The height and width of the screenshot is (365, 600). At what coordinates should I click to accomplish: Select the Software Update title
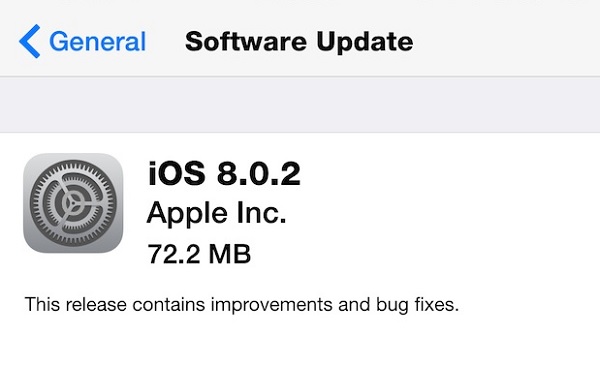click(x=299, y=41)
